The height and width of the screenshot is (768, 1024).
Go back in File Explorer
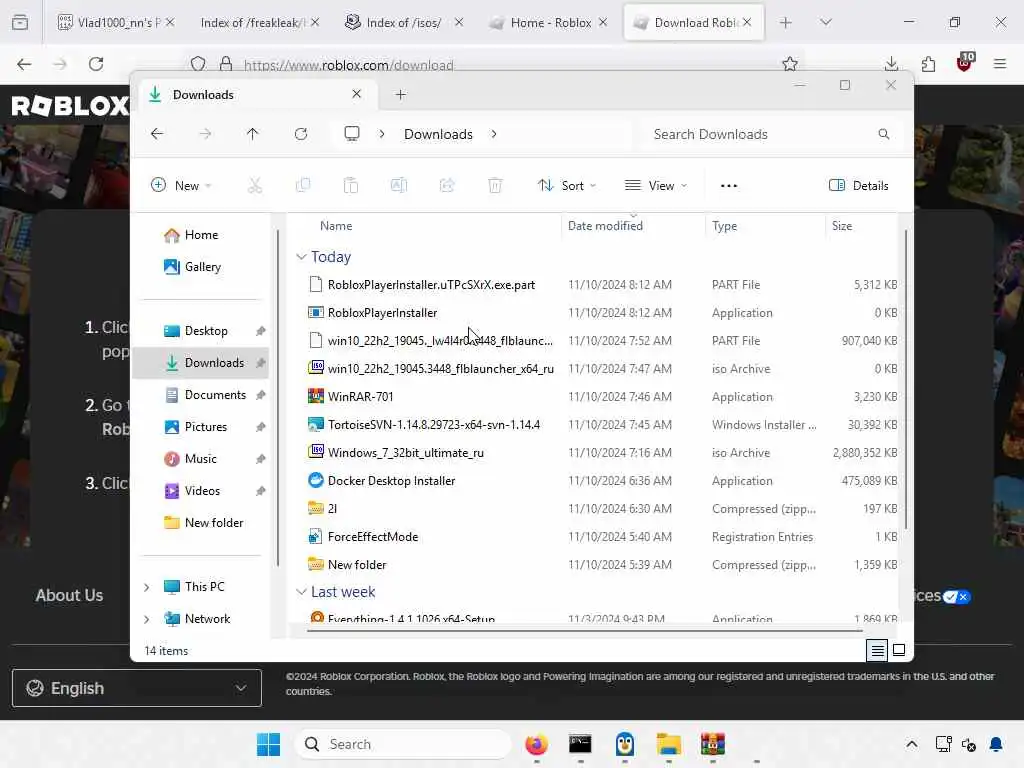pos(157,134)
